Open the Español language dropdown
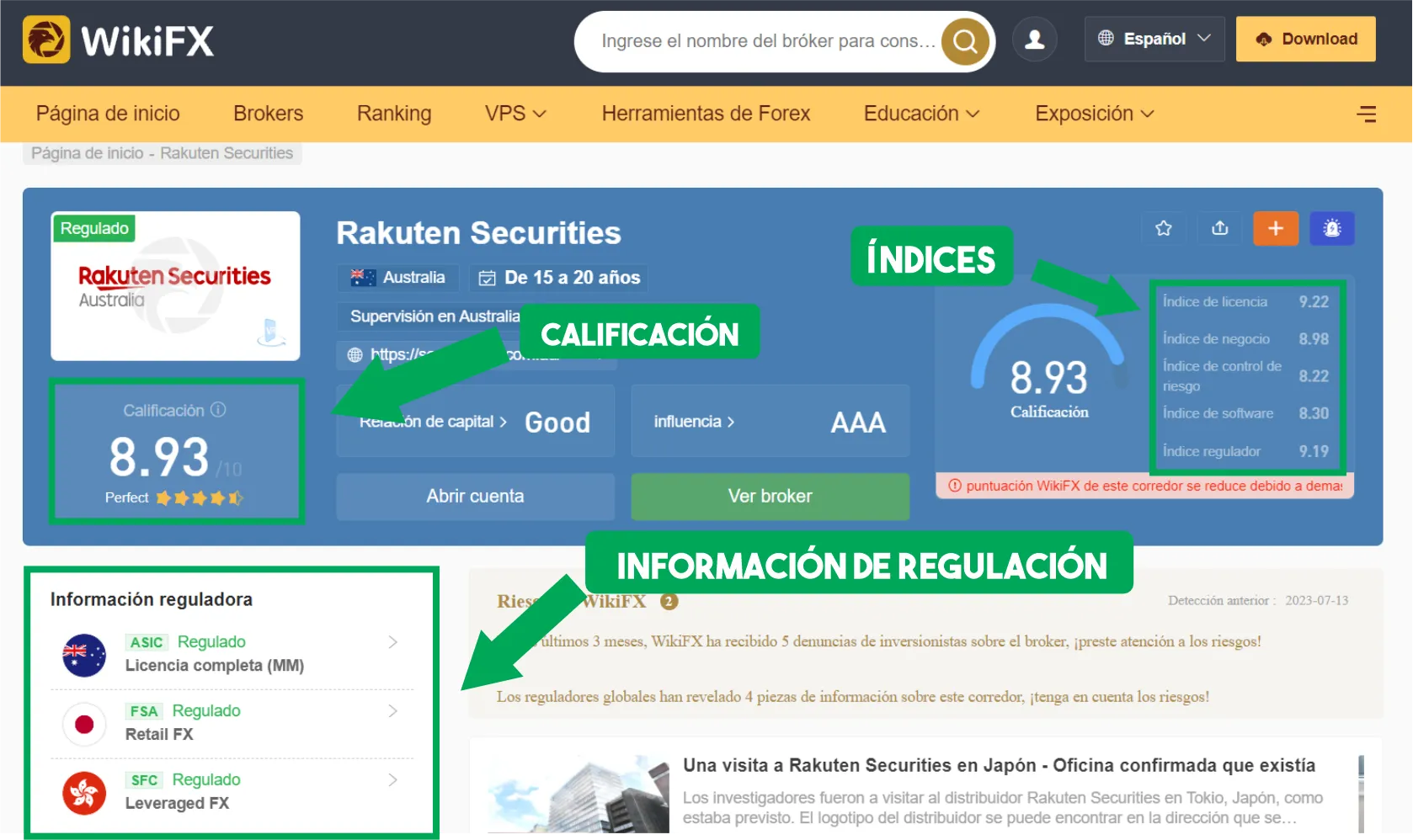 click(x=1154, y=39)
